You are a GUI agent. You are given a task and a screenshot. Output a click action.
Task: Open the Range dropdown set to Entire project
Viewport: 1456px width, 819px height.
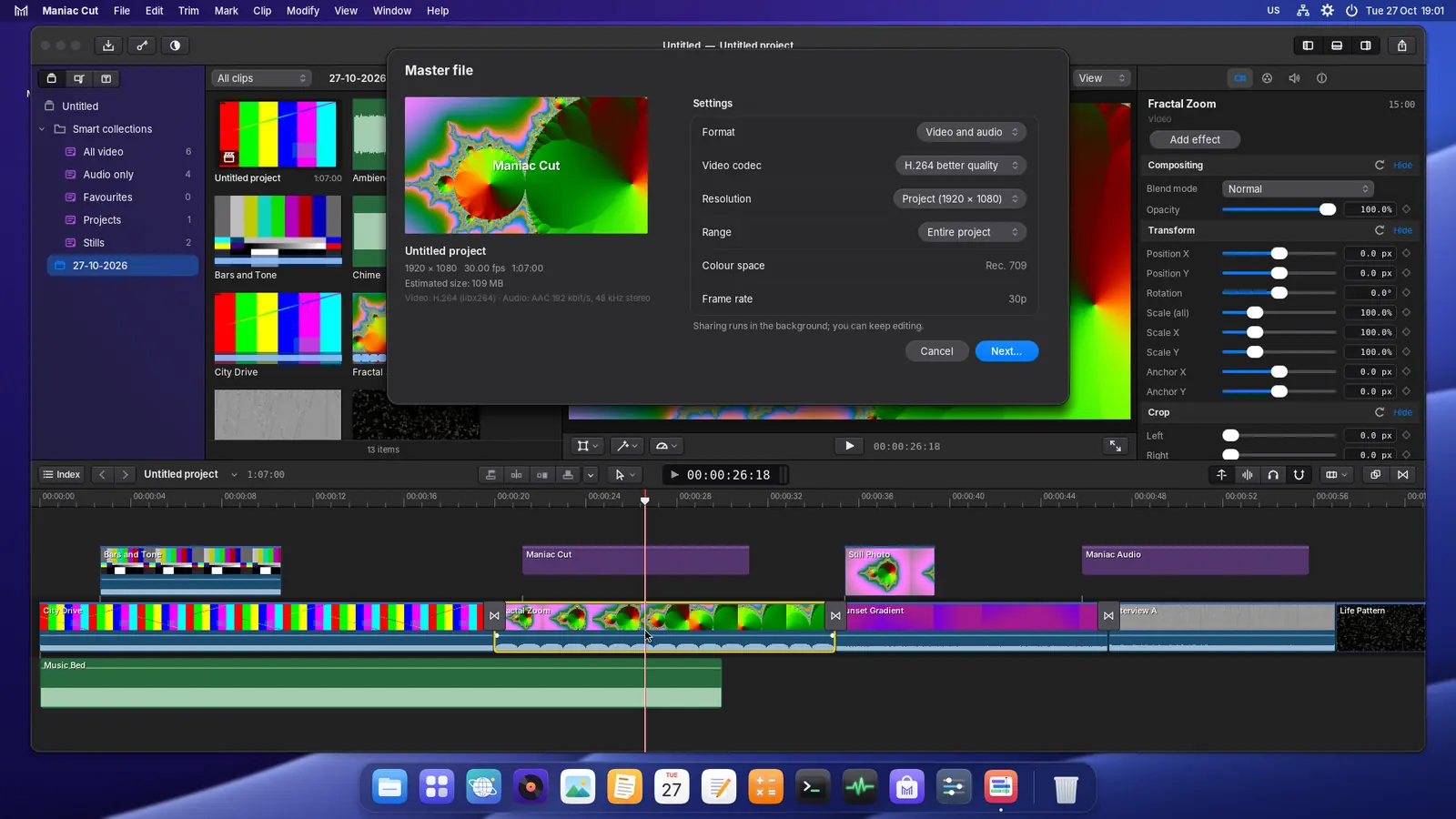coord(972,232)
